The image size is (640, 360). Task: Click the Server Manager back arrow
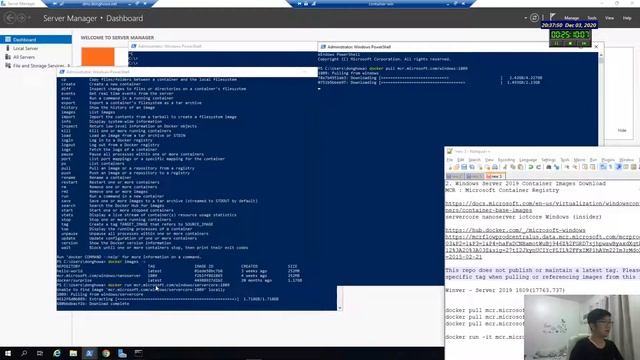coord(10,18)
